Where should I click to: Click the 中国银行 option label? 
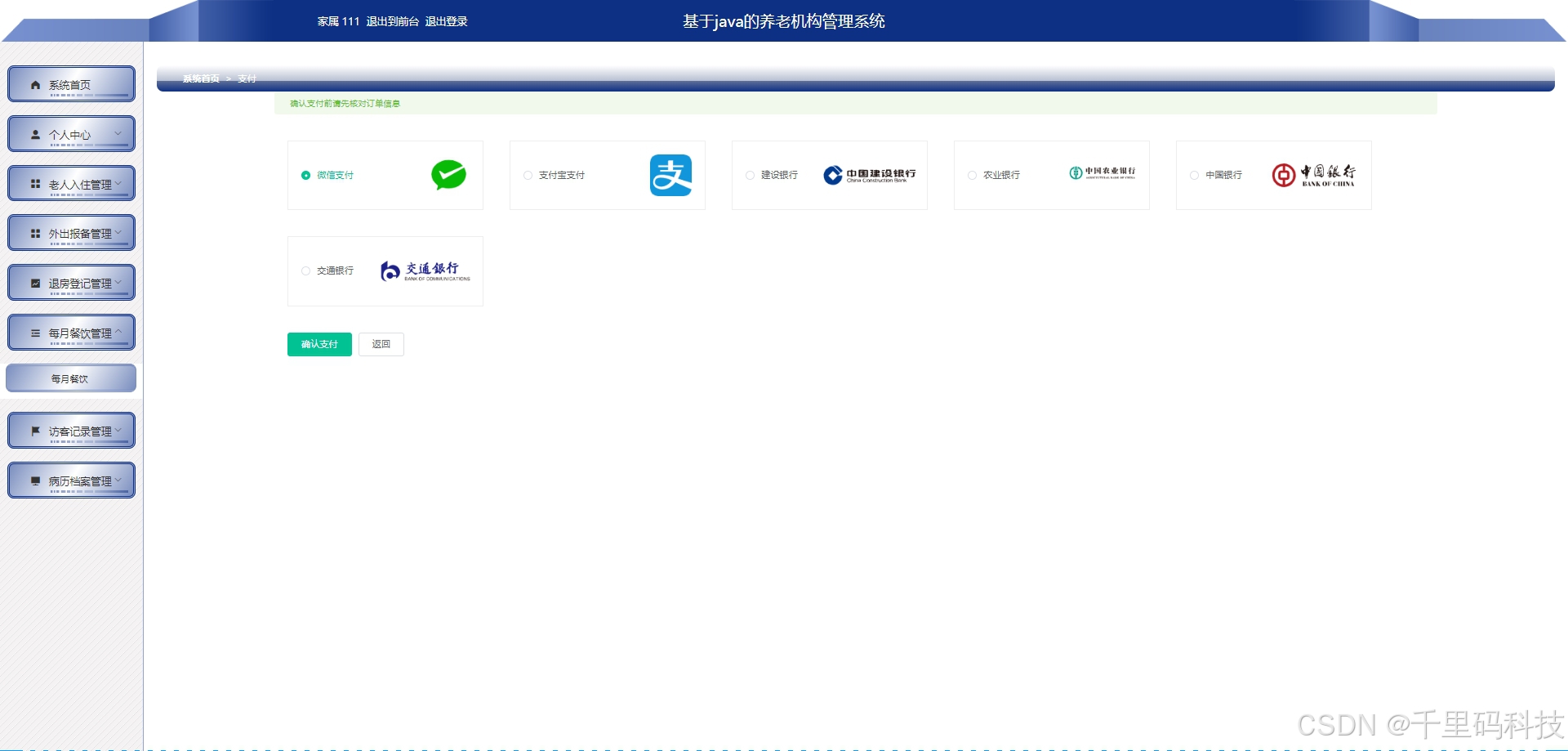point(1223,175)
